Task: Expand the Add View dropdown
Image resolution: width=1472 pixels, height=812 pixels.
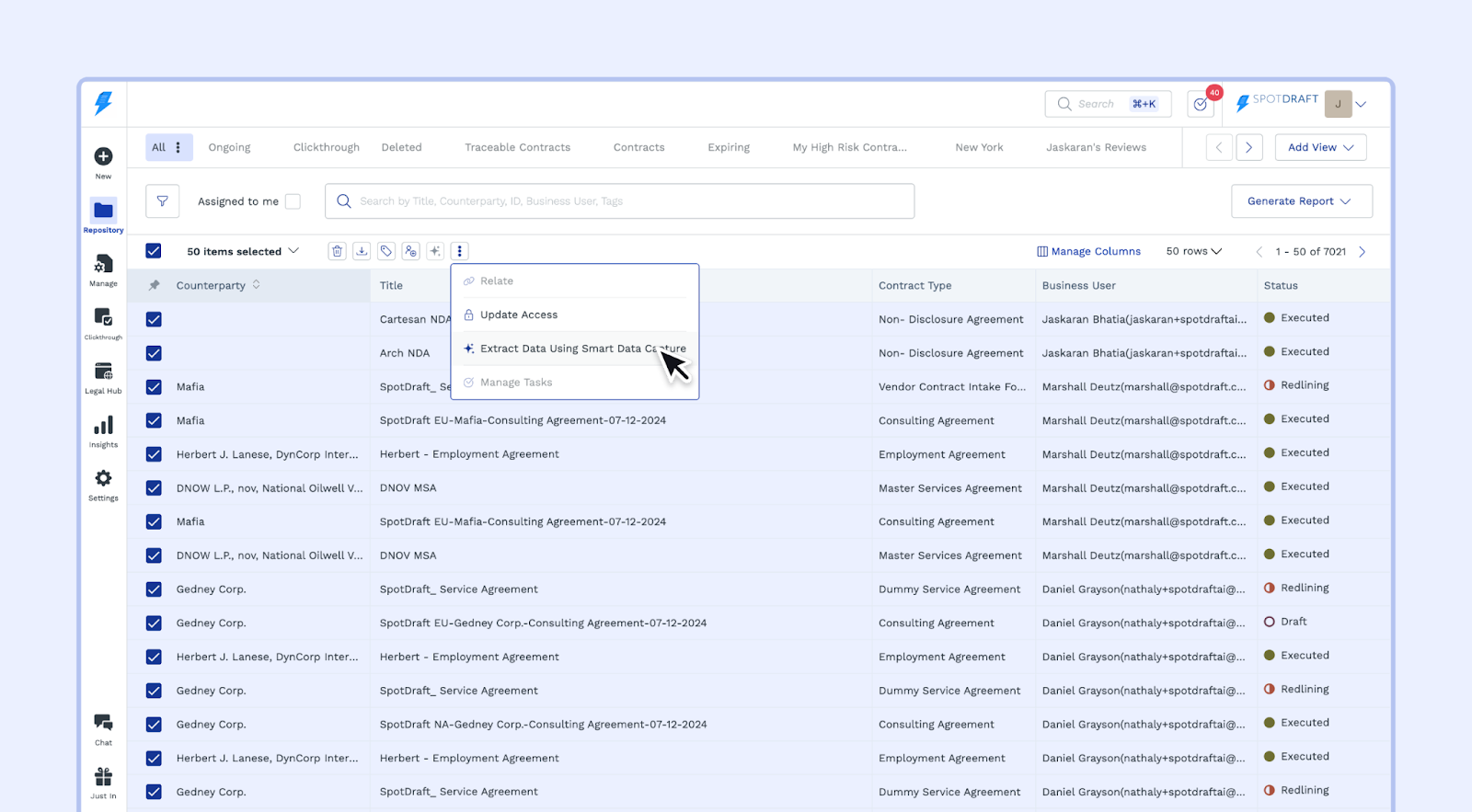Action: 1320,147
